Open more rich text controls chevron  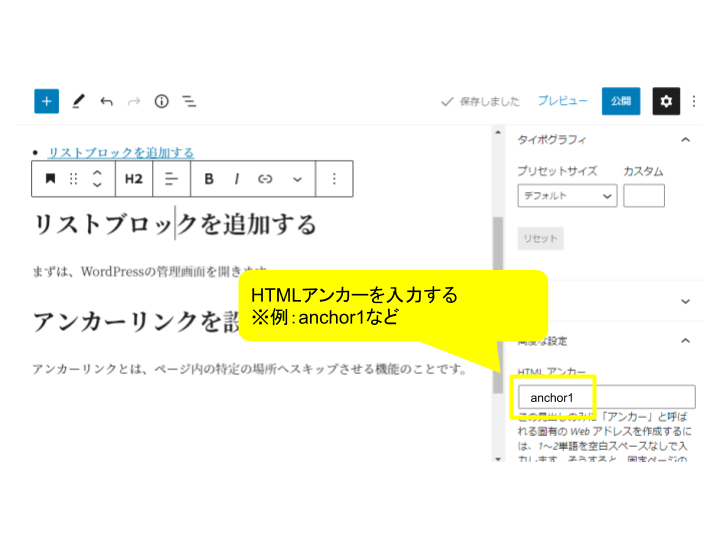297,179
